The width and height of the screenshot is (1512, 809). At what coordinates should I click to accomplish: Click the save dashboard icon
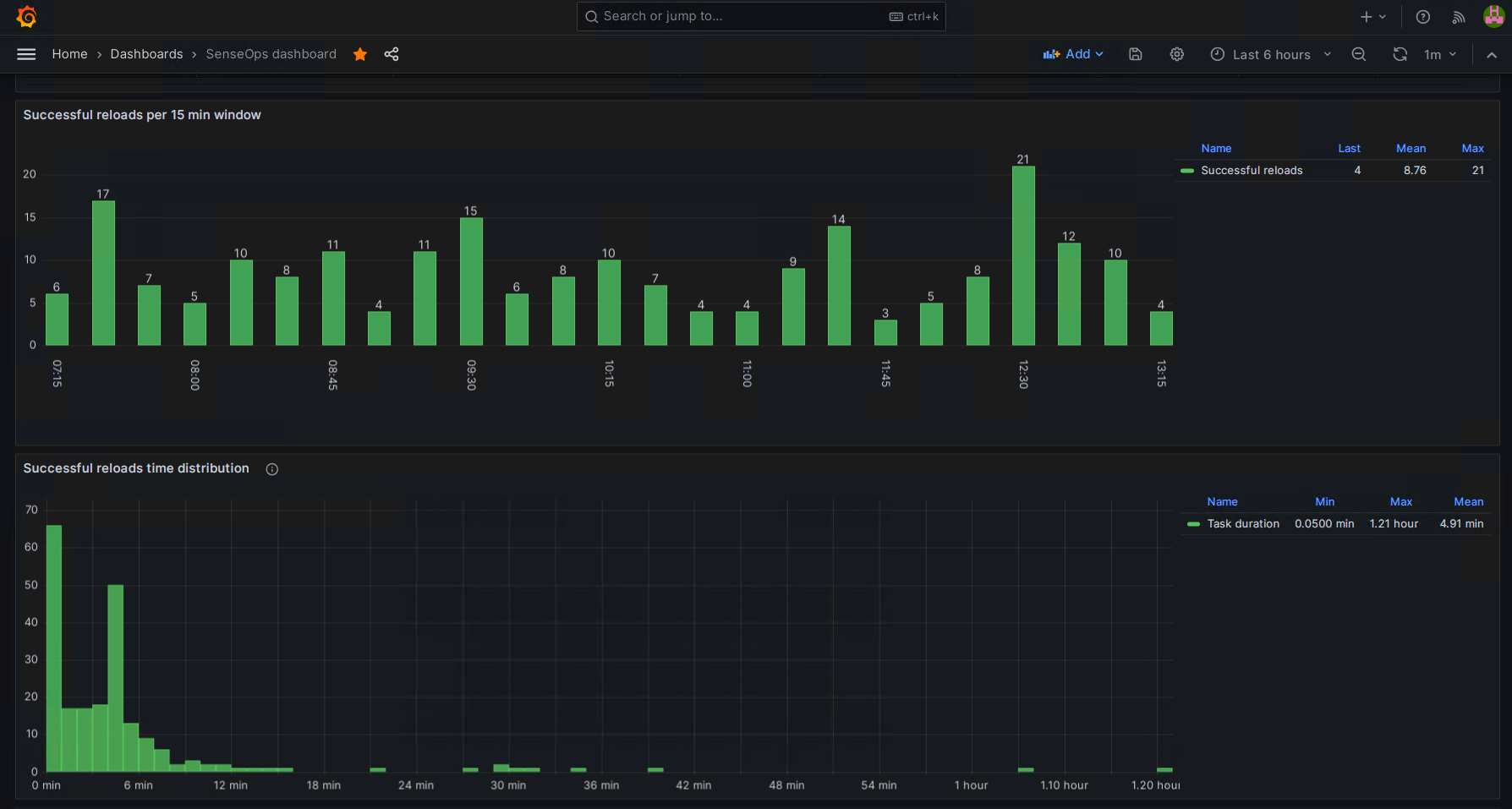pyautogui.click(x=1136, y=54)
